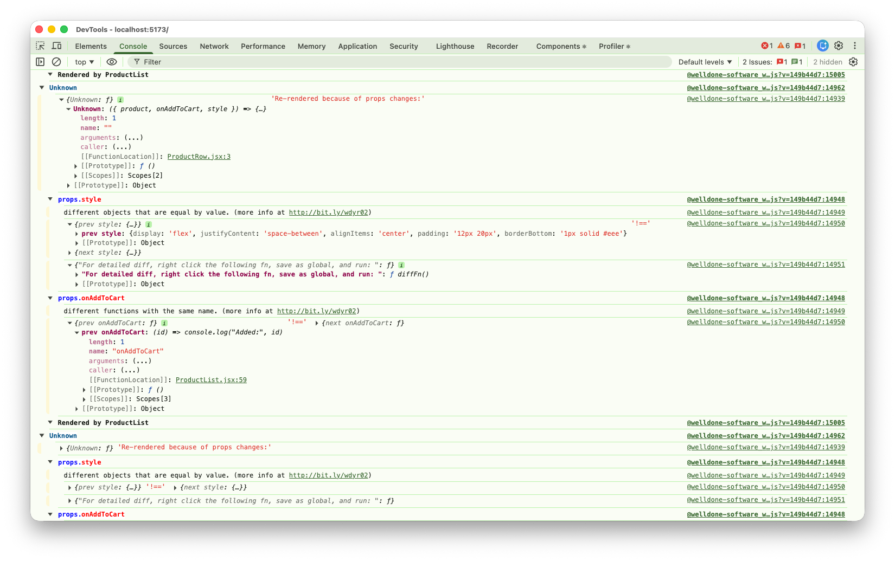Viewport: 895px width, 561px height.
Task: Collapse second Rendered by ProductList group
Action: (50, 423)
